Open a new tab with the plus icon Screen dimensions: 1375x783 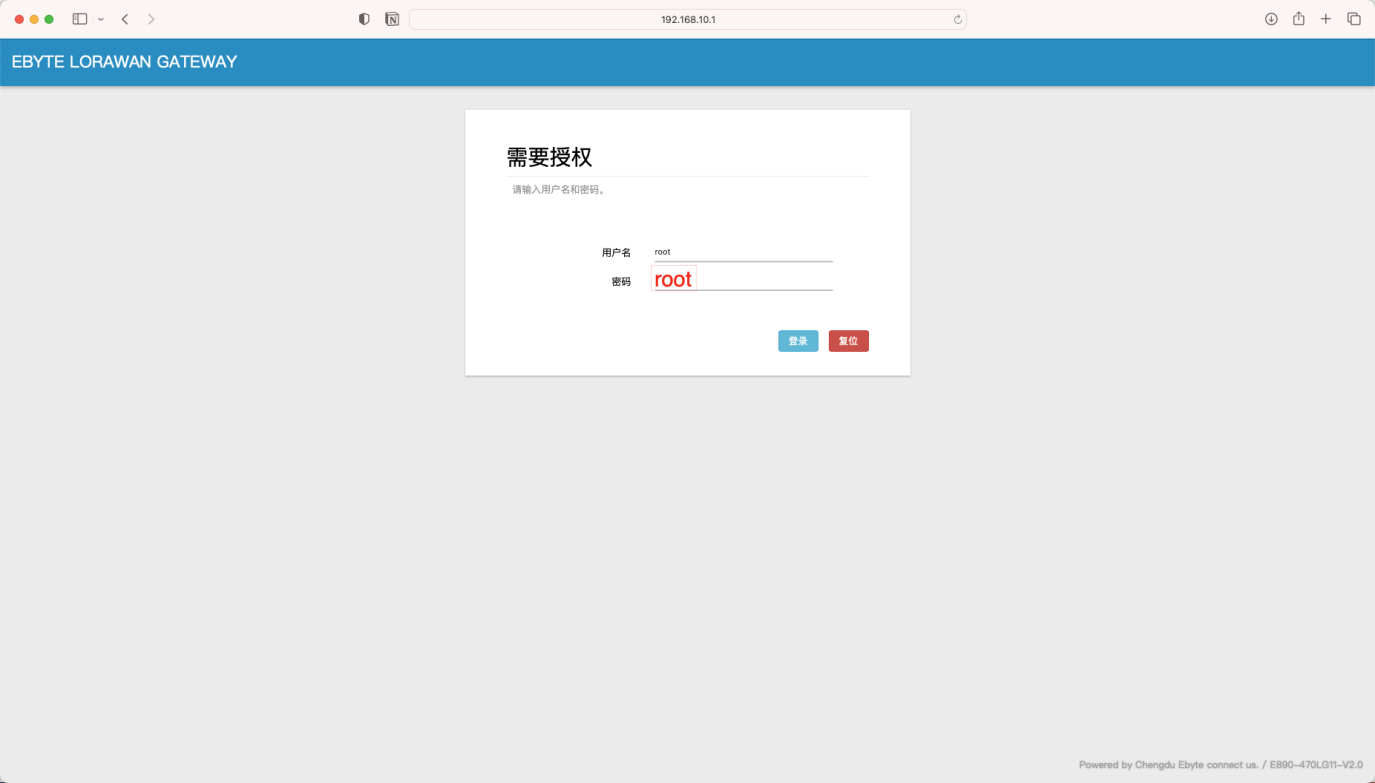[x=1326, y=18]
